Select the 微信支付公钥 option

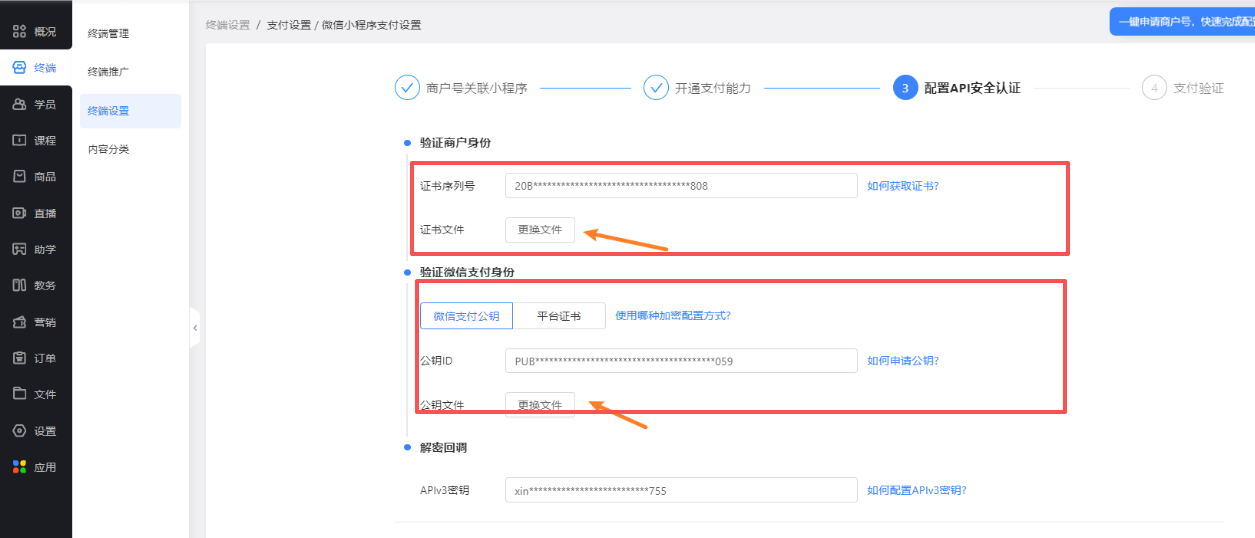466,316
